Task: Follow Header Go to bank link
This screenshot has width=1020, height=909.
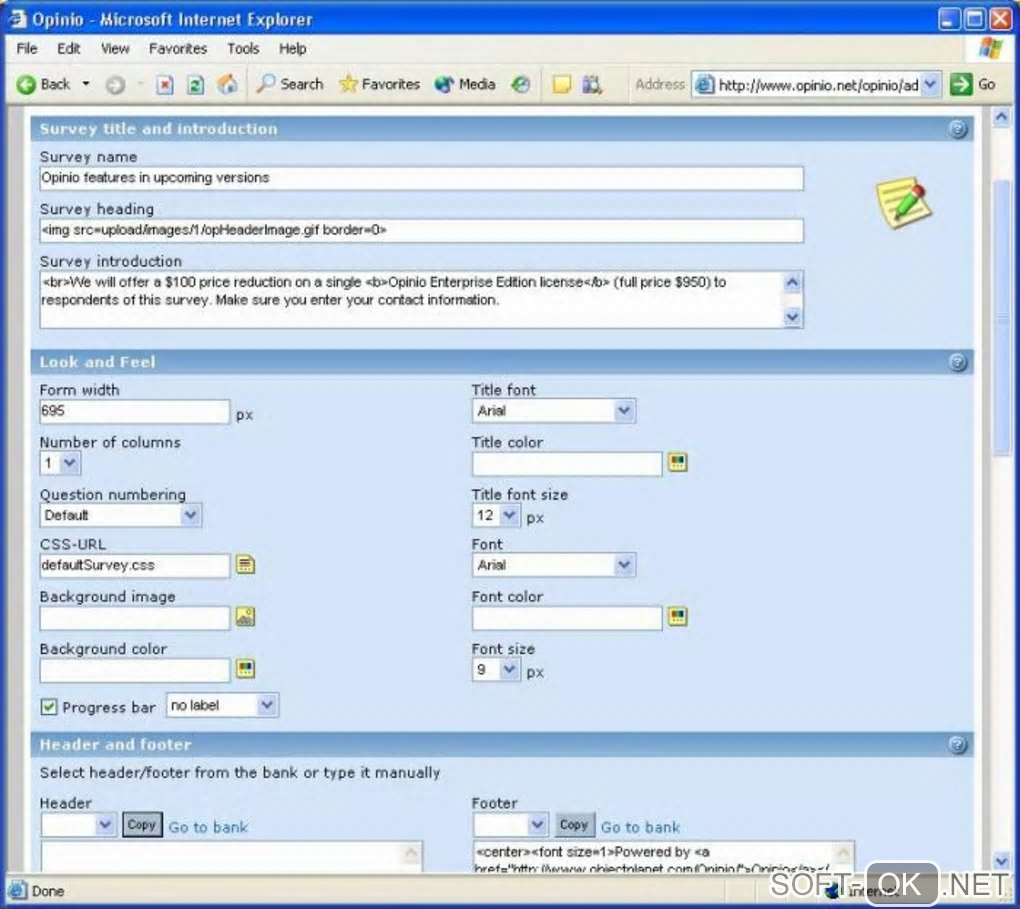Action: (208, 827)
